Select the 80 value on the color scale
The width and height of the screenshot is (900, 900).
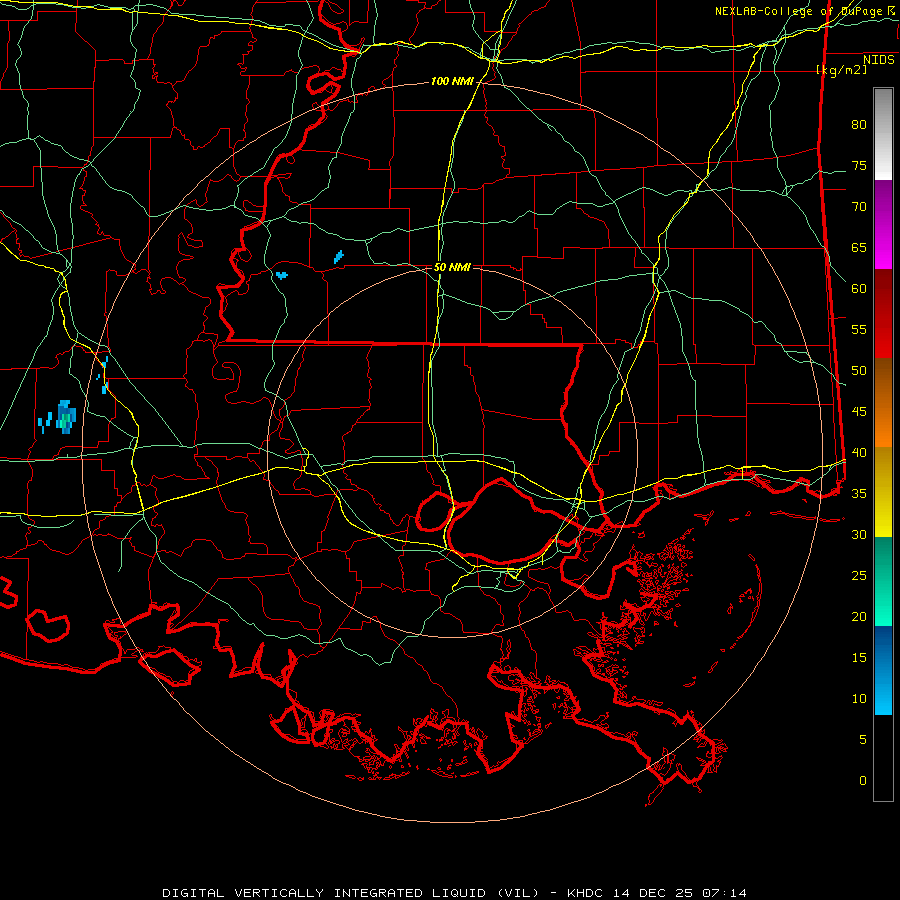pyautogui.click(x=859, y=125)
